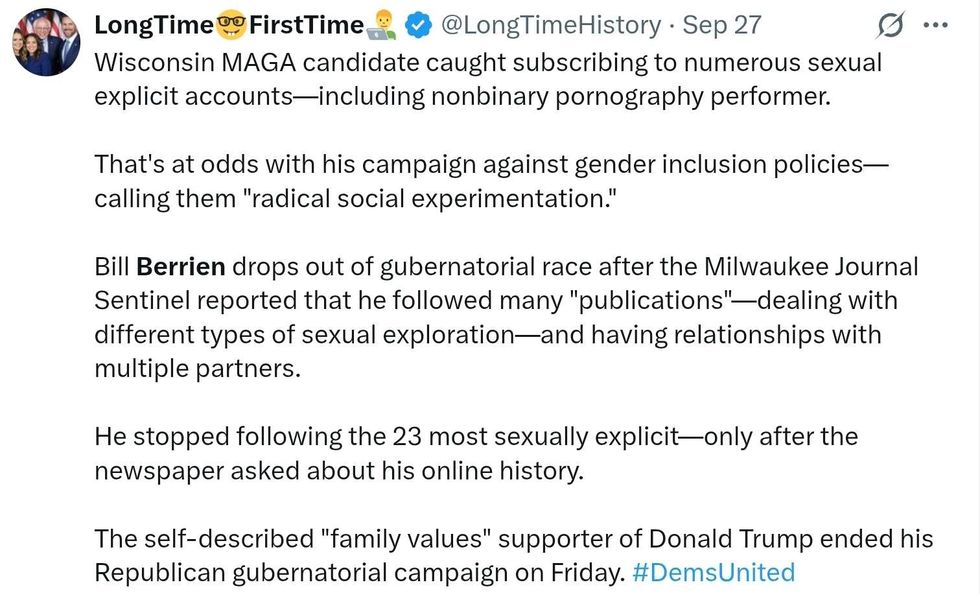Click the nerd face emoji in the display name
Image resolution: width=980 pixels, height=594 pixels.
(230, 25)
